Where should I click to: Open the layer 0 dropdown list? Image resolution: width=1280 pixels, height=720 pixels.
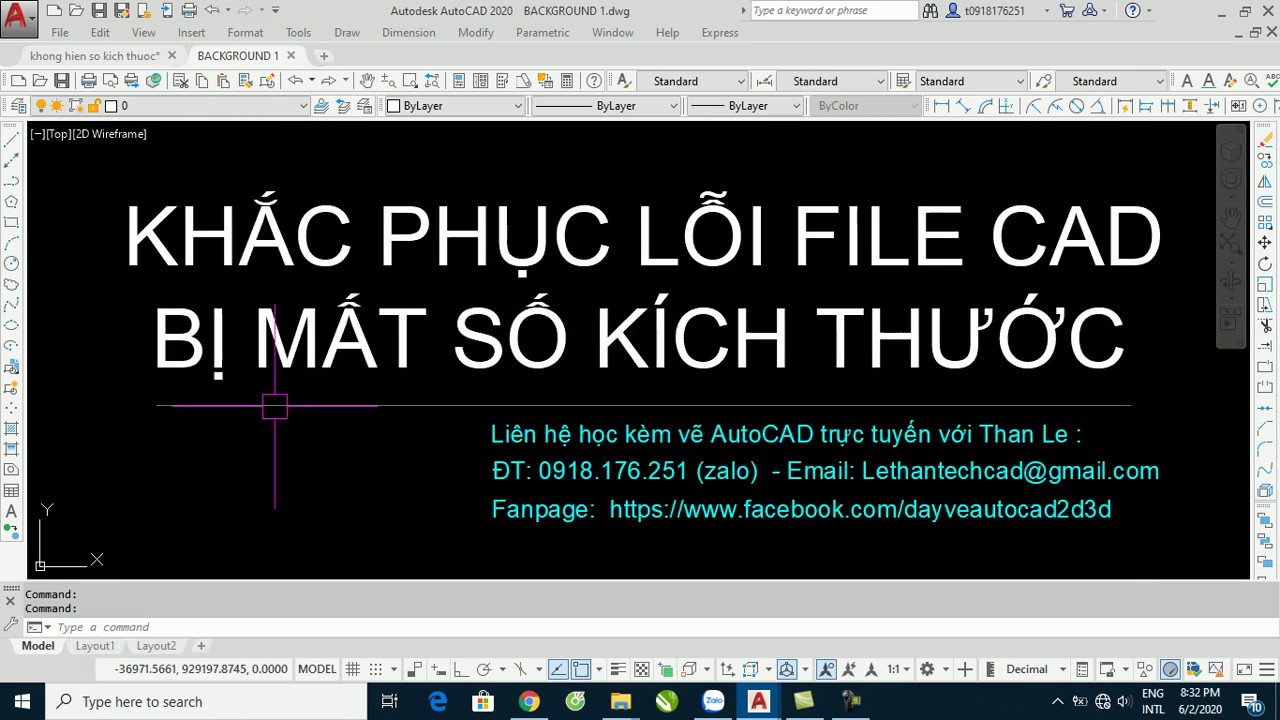[x=302, y=106]
